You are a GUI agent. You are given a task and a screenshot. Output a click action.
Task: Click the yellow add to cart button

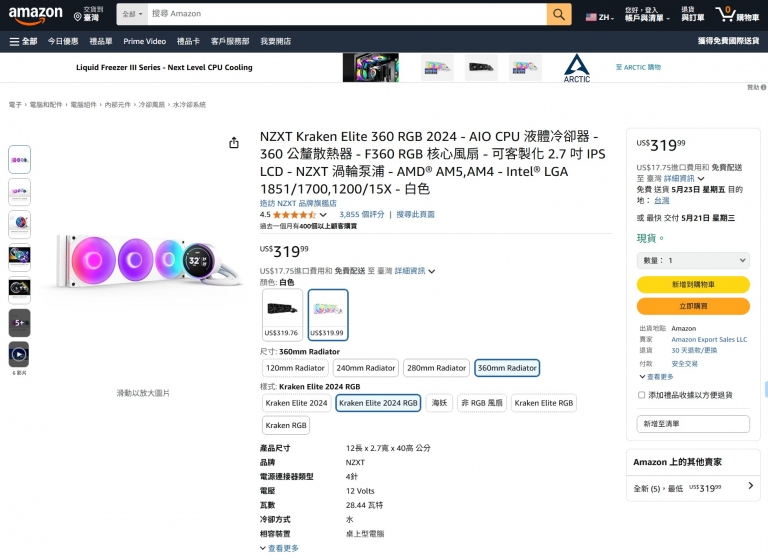(693, 284)
